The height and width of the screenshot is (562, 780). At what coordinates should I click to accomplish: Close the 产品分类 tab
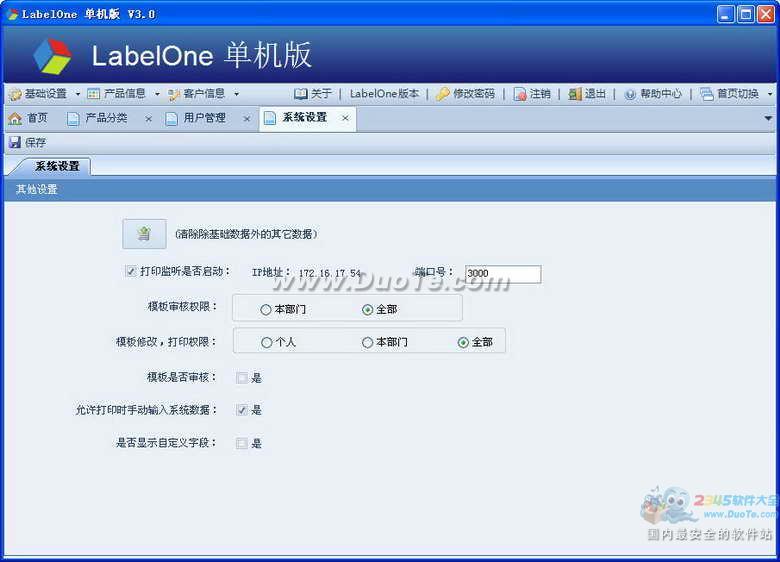(x=148, y=119)
